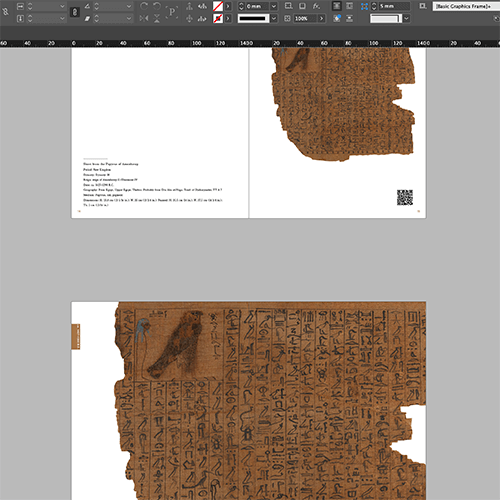Screen dimensions: 500x500
Task: Open the corner shape dropdown arrow
Action: (x=406, y=18)
